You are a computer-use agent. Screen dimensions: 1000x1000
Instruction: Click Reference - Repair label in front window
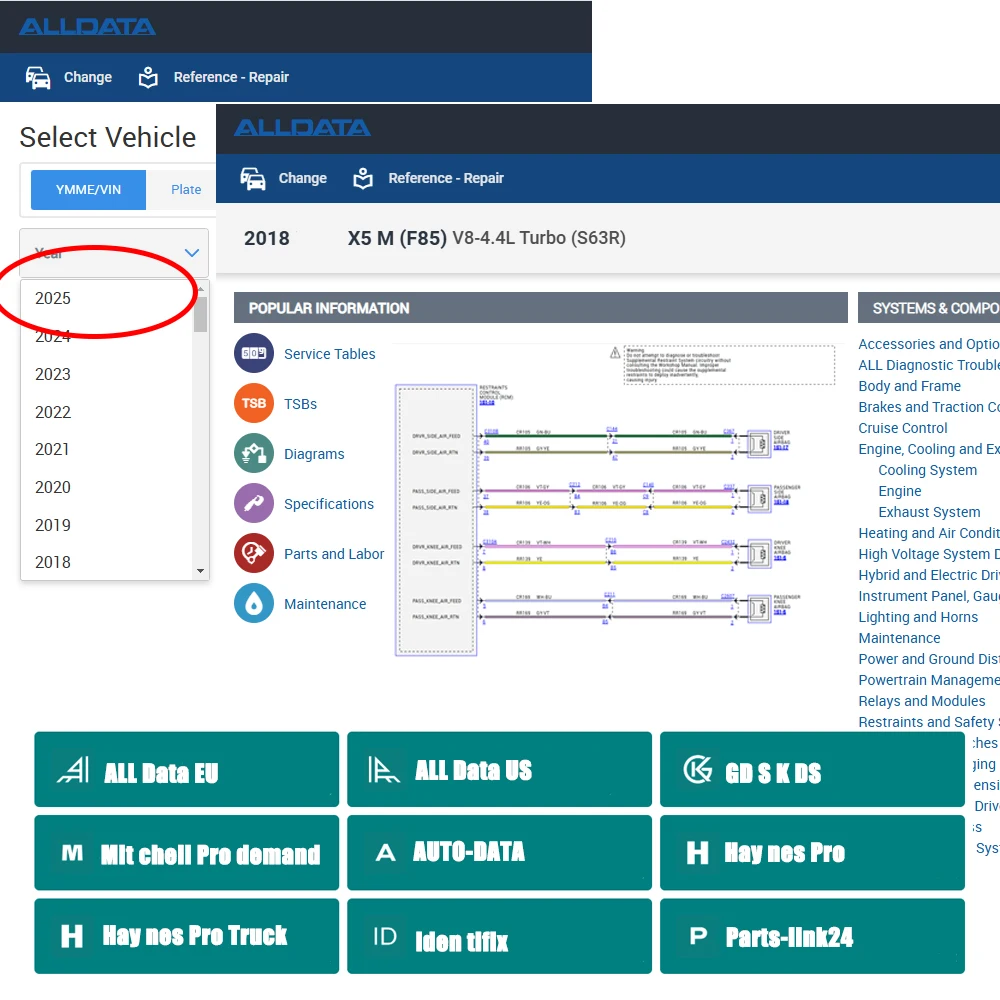tap(446, 179)
